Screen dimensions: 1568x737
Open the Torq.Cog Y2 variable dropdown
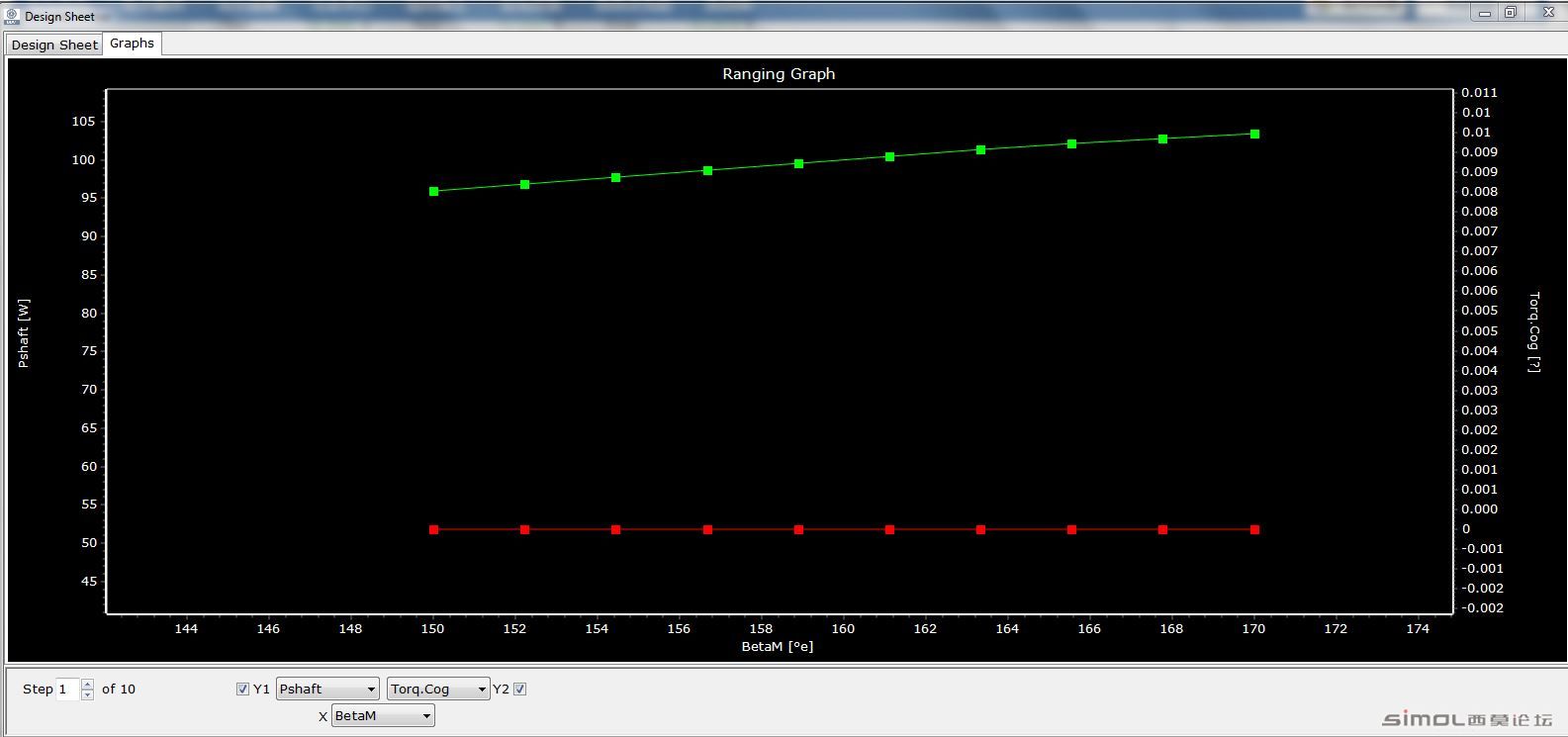(438, 689)
